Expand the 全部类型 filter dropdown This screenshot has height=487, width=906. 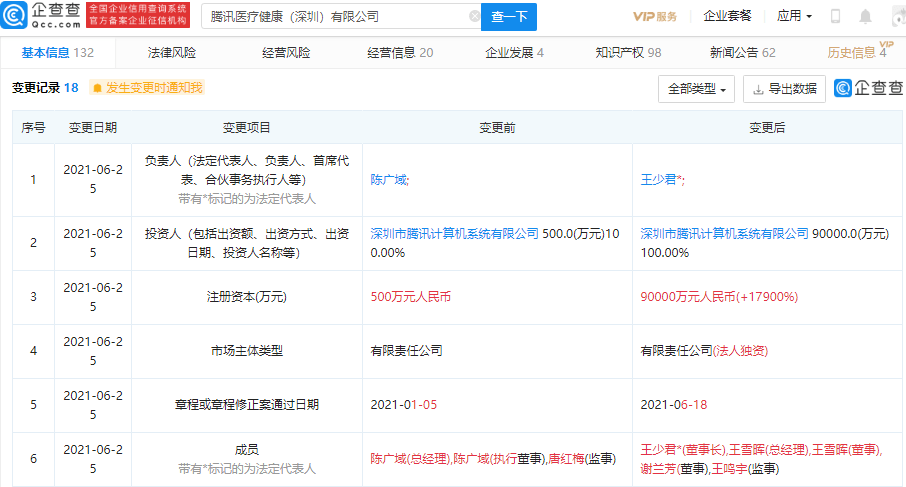click(x=696, y=89)
